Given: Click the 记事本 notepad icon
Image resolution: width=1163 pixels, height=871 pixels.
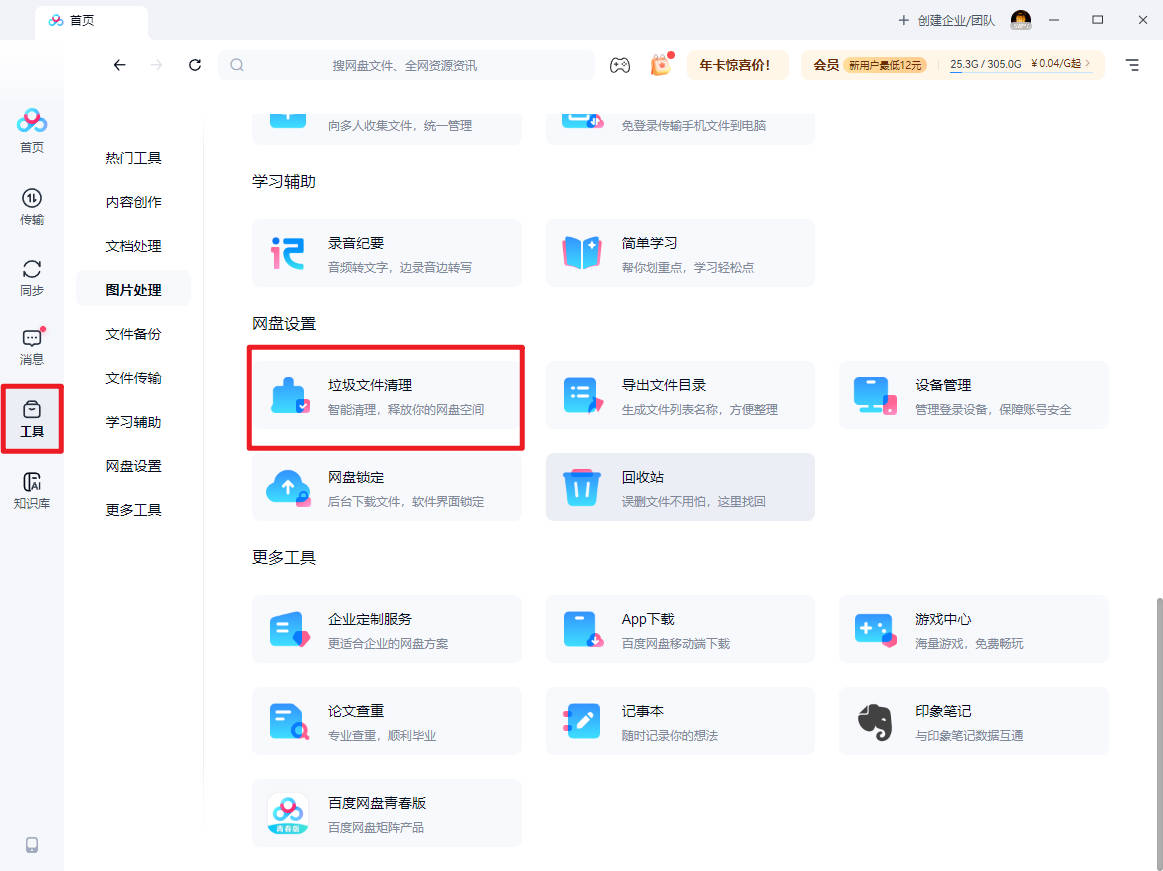Looking at the screenshot, I should point(582,721).
